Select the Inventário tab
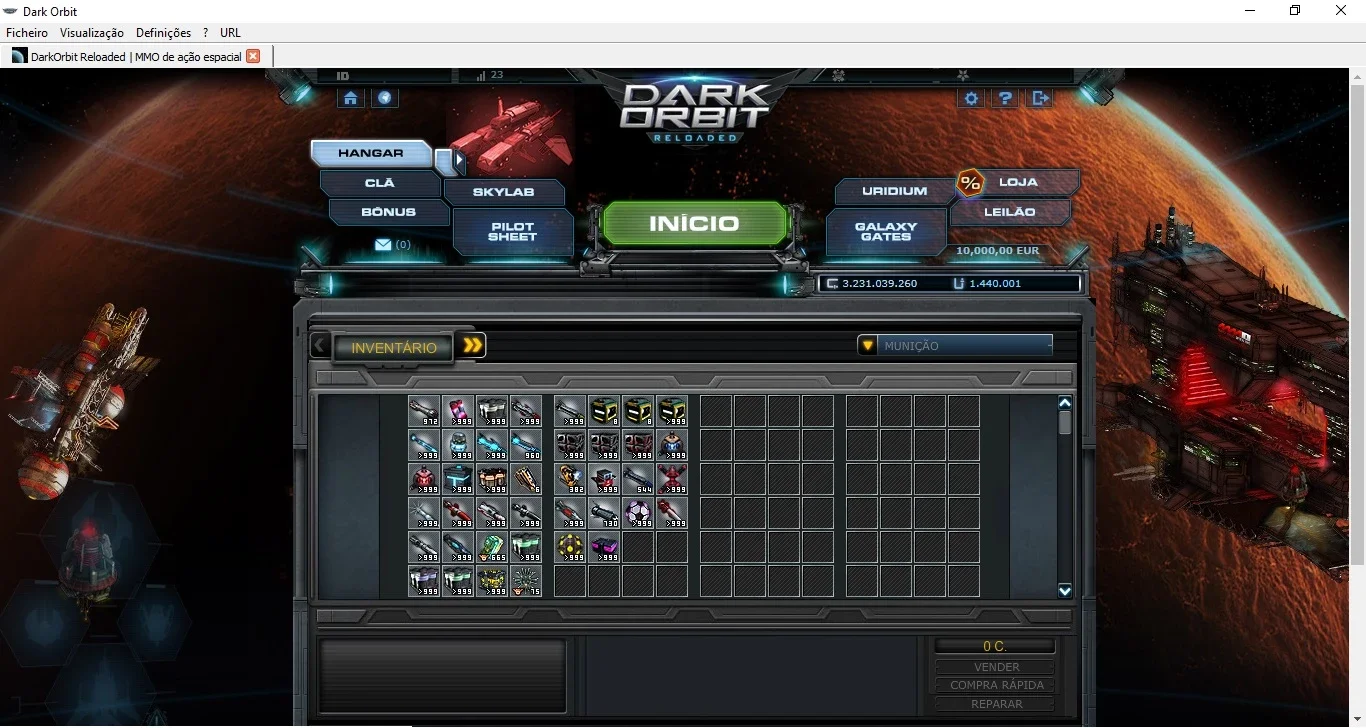 coord(394,347)
